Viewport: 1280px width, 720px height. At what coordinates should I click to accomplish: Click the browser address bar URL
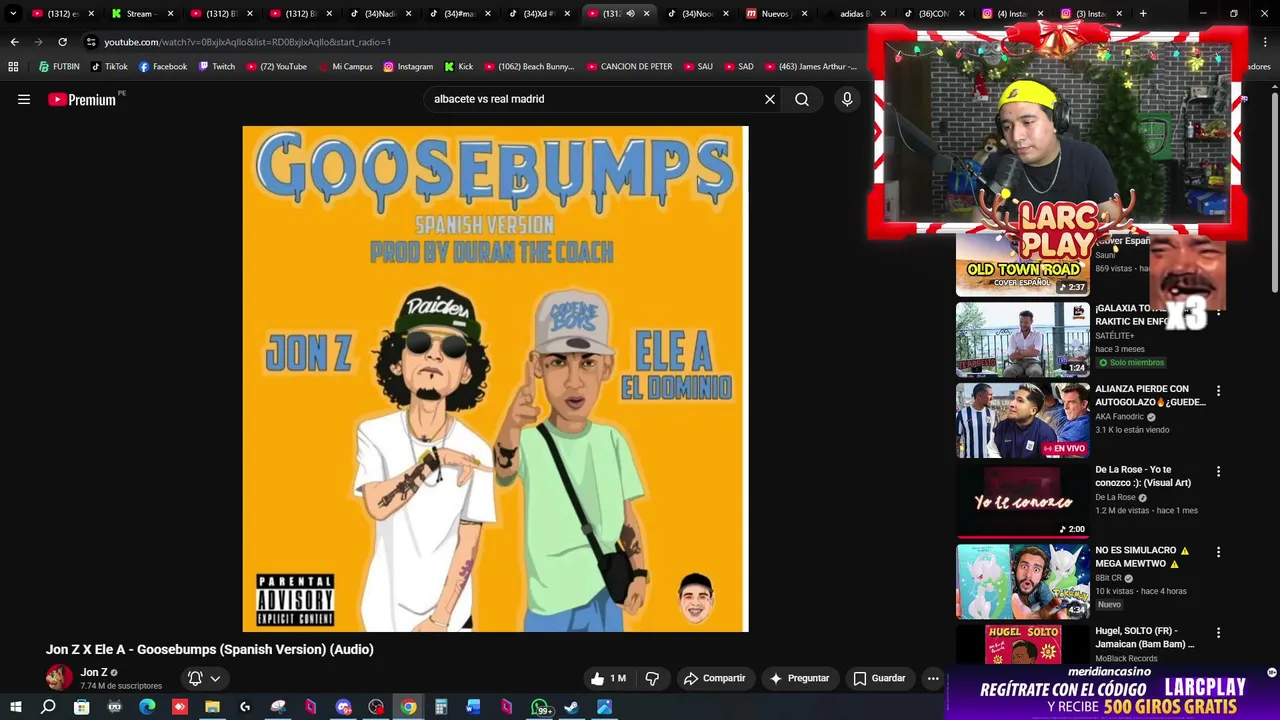247,42
